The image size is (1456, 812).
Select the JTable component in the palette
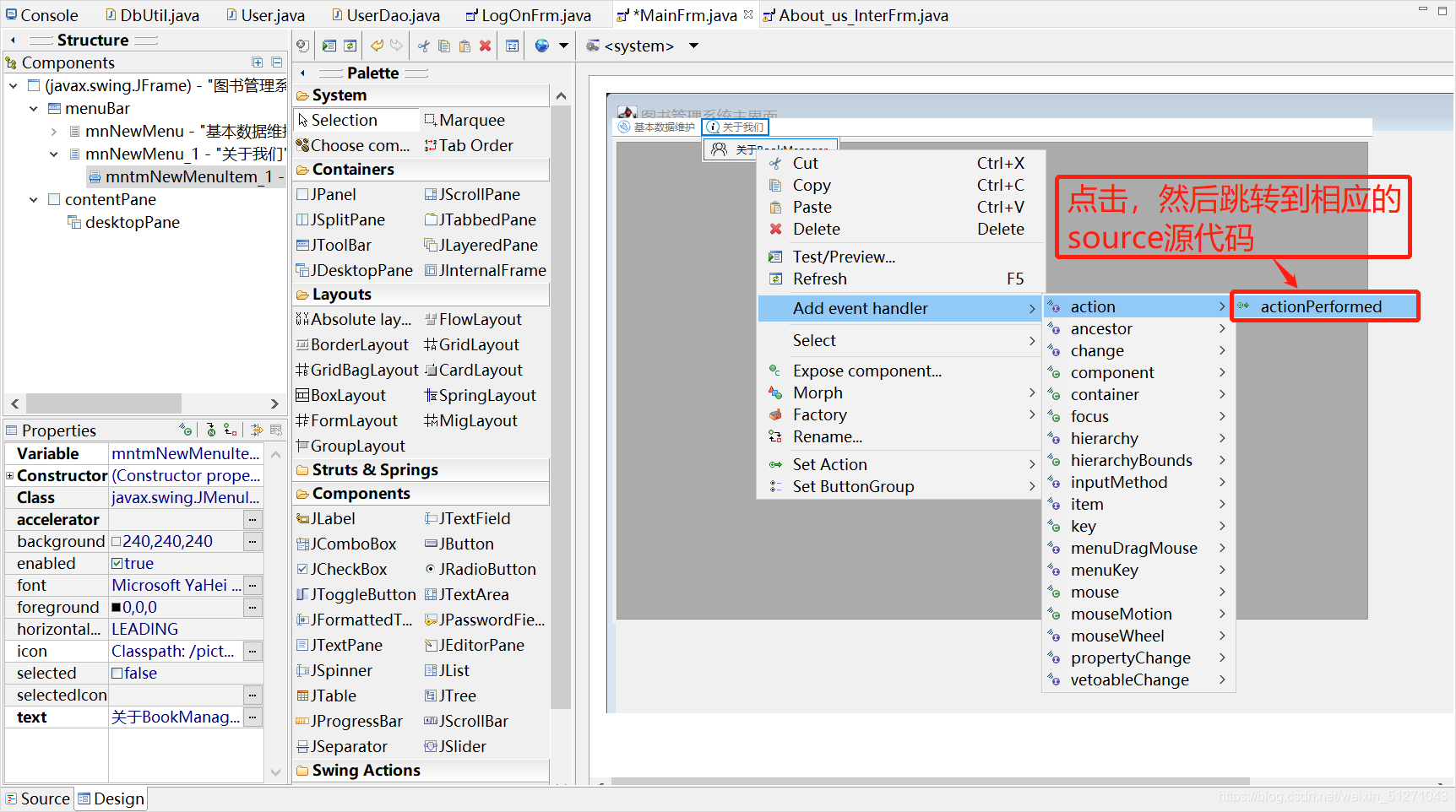(330, 696)
